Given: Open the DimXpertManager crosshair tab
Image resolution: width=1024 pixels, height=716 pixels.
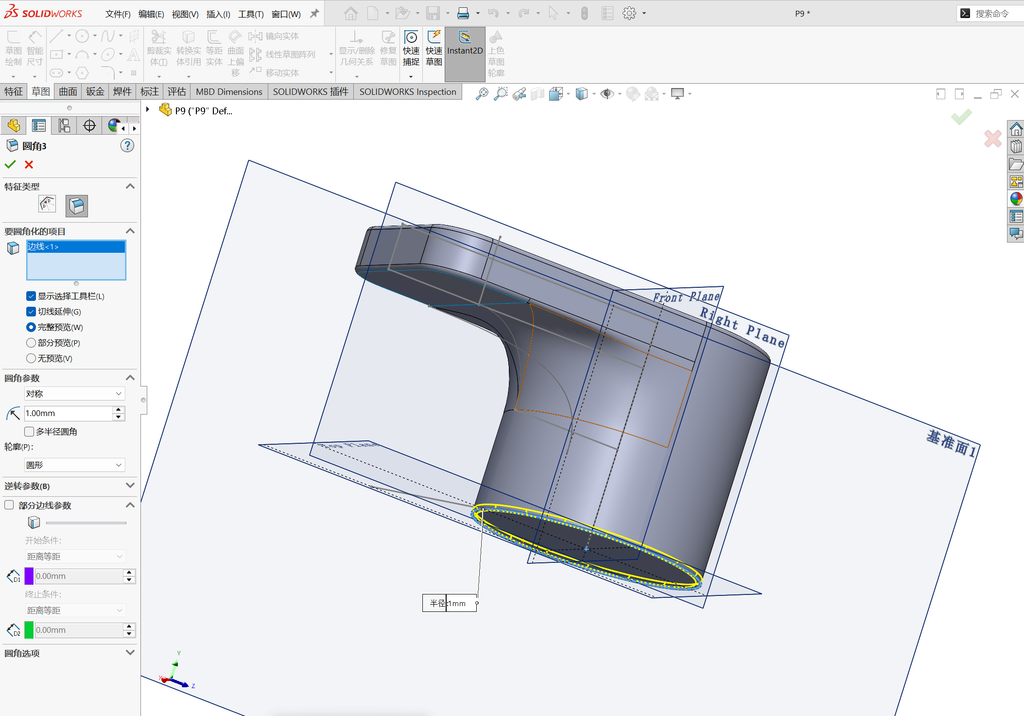Looking at the screenshot, I should pyautogui.click(x=89, y=125).
